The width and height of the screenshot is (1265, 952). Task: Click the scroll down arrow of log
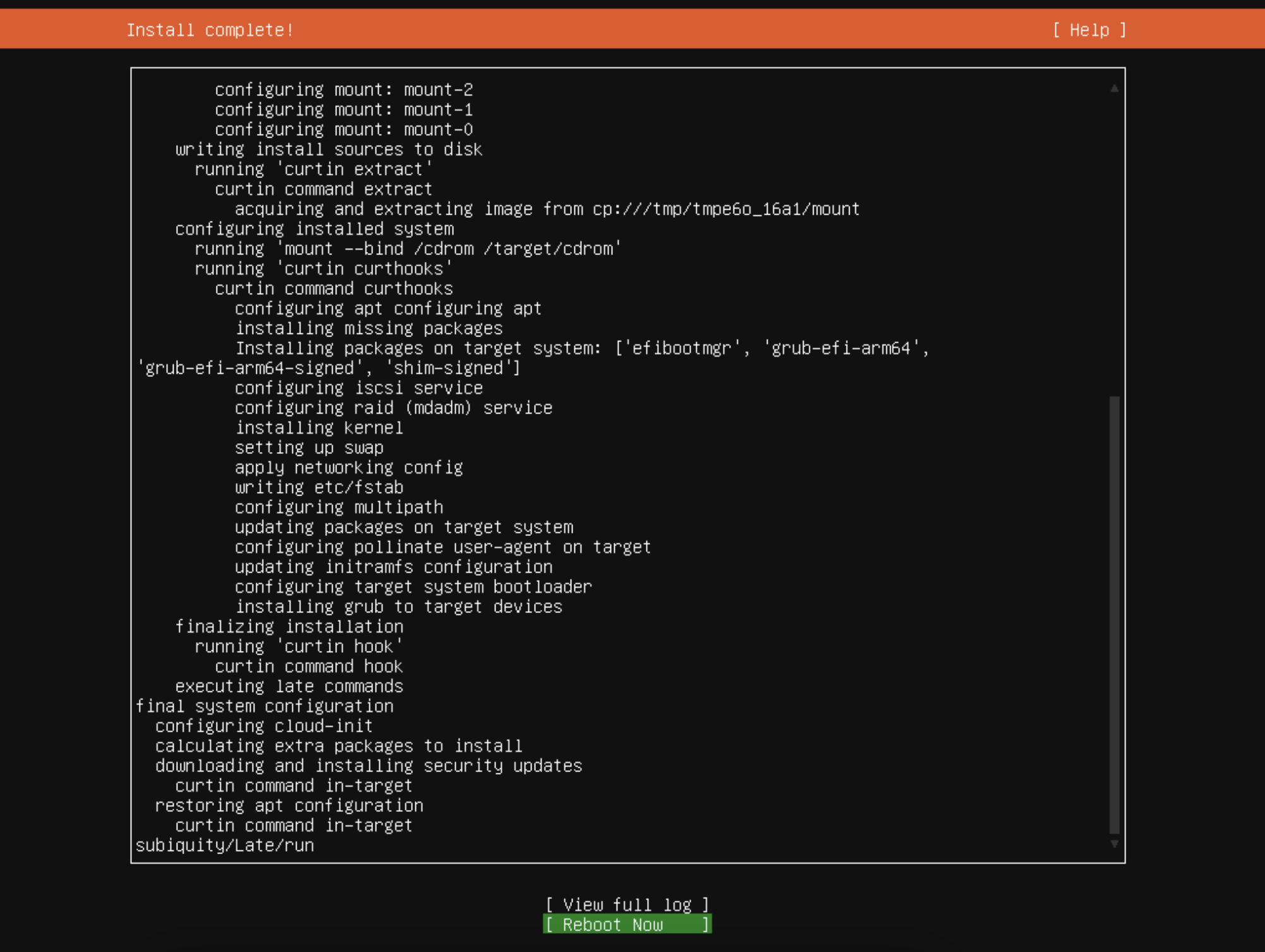point(1114,844)
